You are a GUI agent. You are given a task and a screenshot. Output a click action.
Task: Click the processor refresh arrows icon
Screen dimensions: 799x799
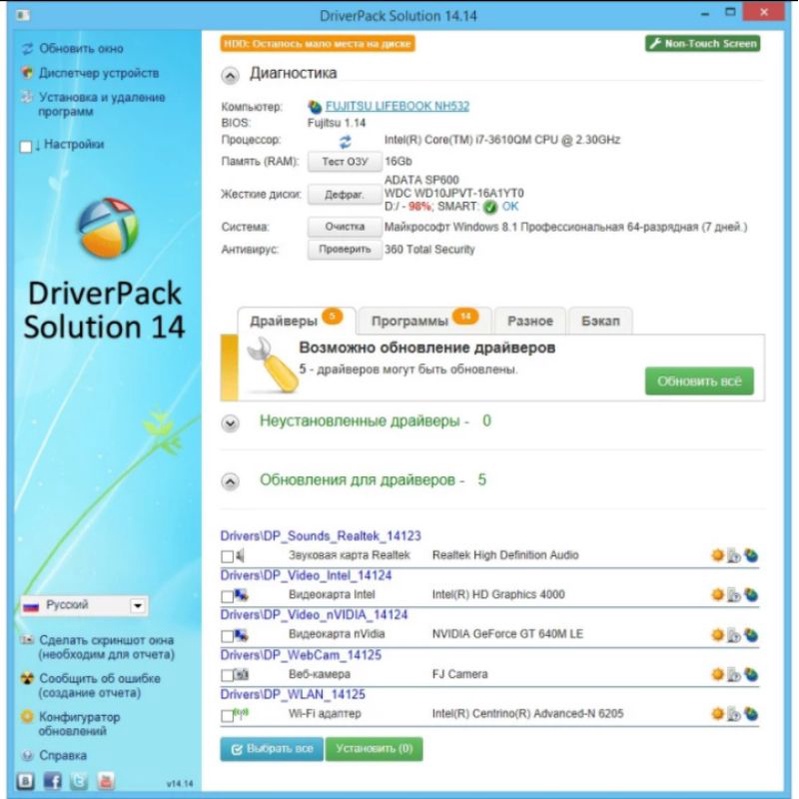coord(345,141)
